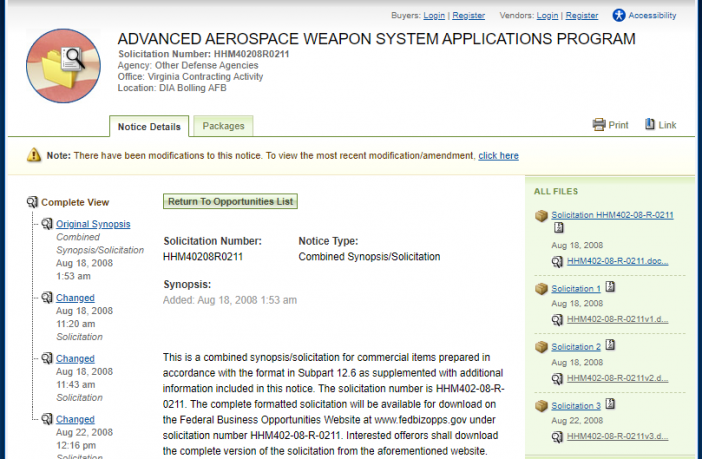Click package box icon beside Solicitation 3
Image resolution: width=702 pixels, height=459 pixels.
tap(541, 406)
